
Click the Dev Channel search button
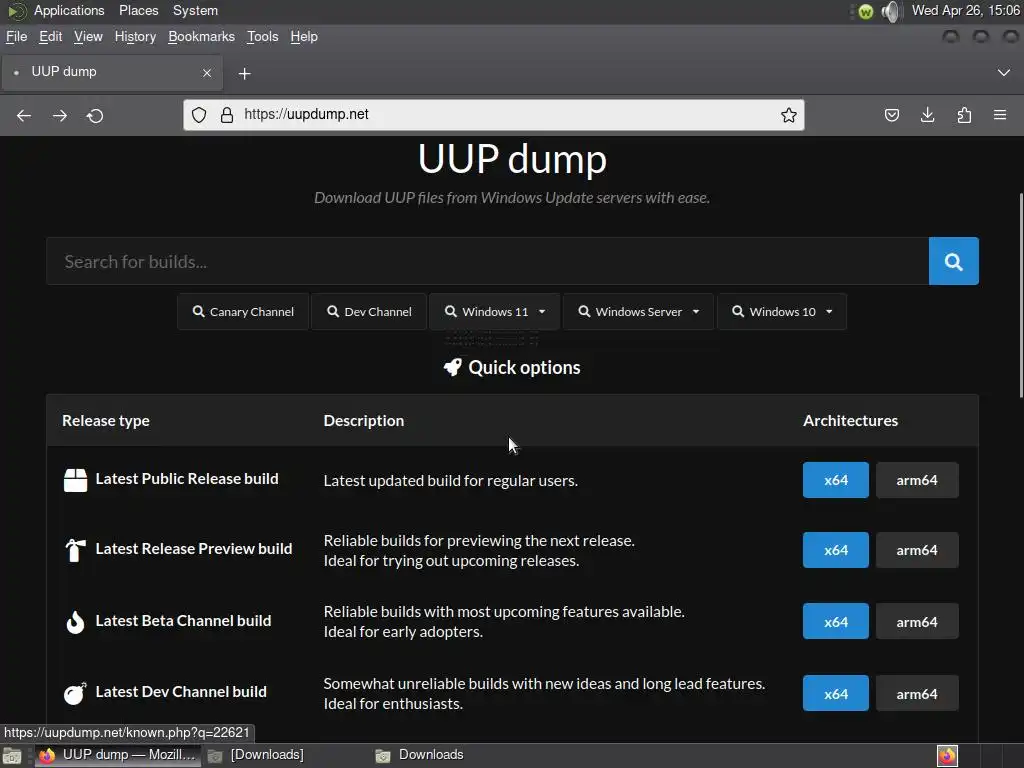(369, 312)
